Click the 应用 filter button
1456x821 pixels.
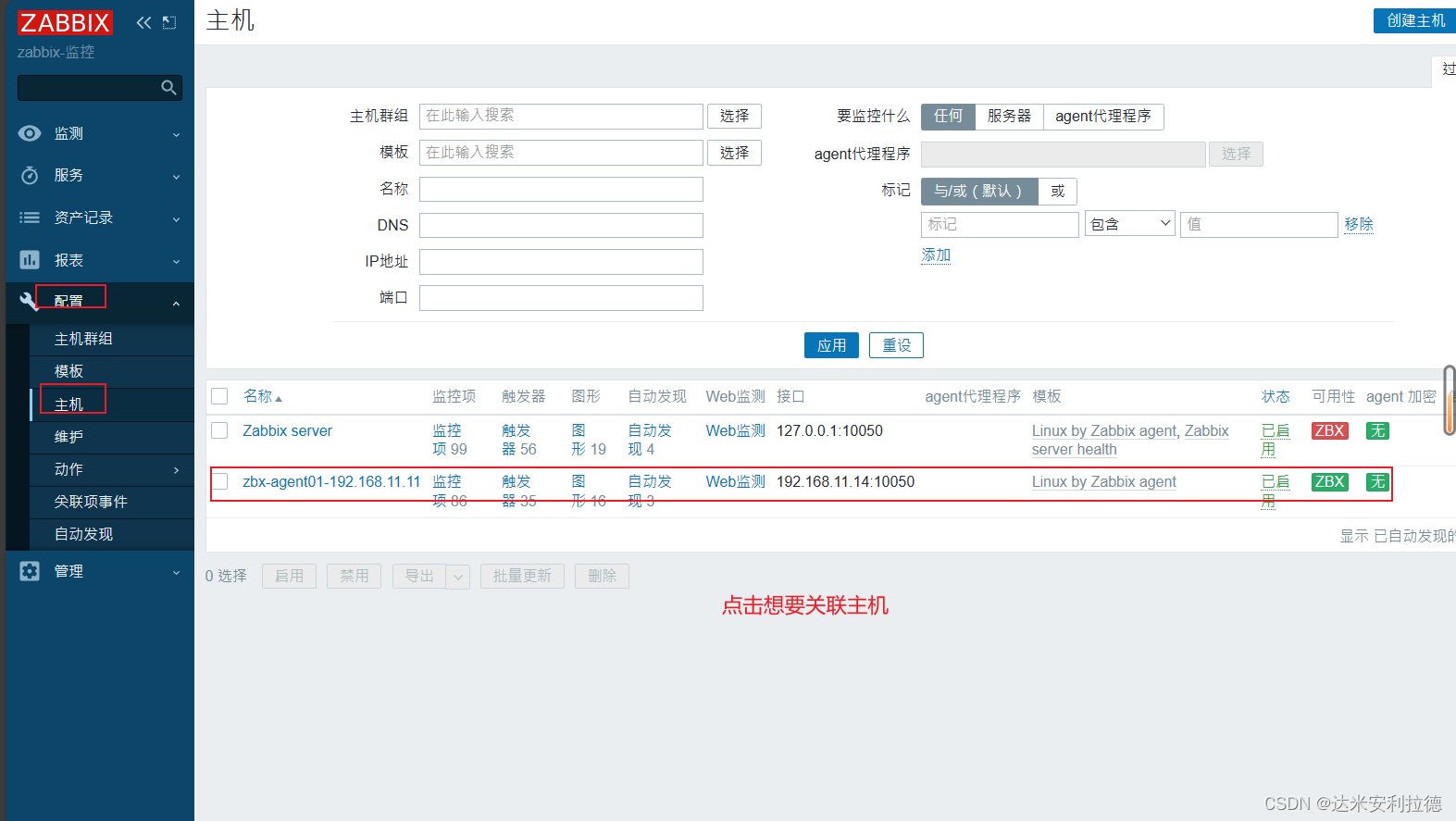tap(831, 345)
